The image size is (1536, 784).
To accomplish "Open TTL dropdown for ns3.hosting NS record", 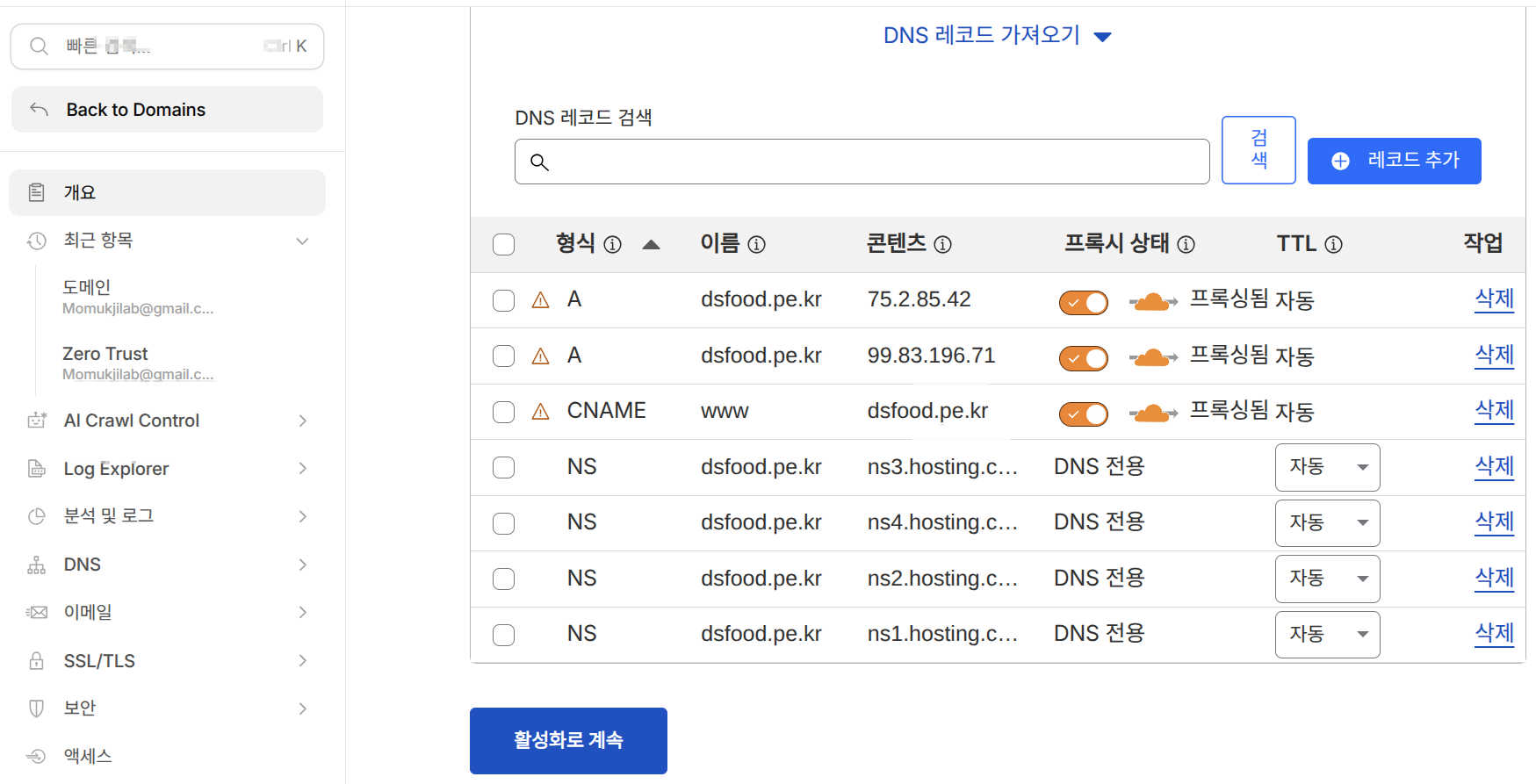I will (x=1327, y=467).
